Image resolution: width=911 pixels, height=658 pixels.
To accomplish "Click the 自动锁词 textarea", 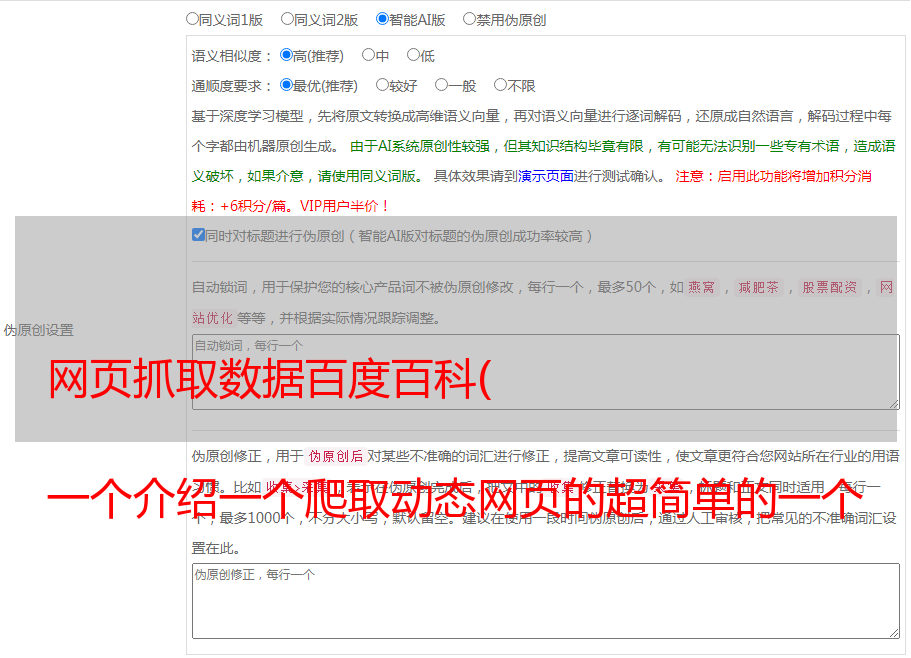I will (x=546, y=372).
